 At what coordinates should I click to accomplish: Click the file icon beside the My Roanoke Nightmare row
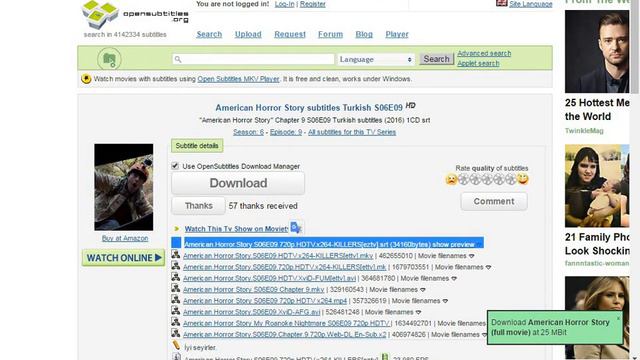[x=176, y=322]
